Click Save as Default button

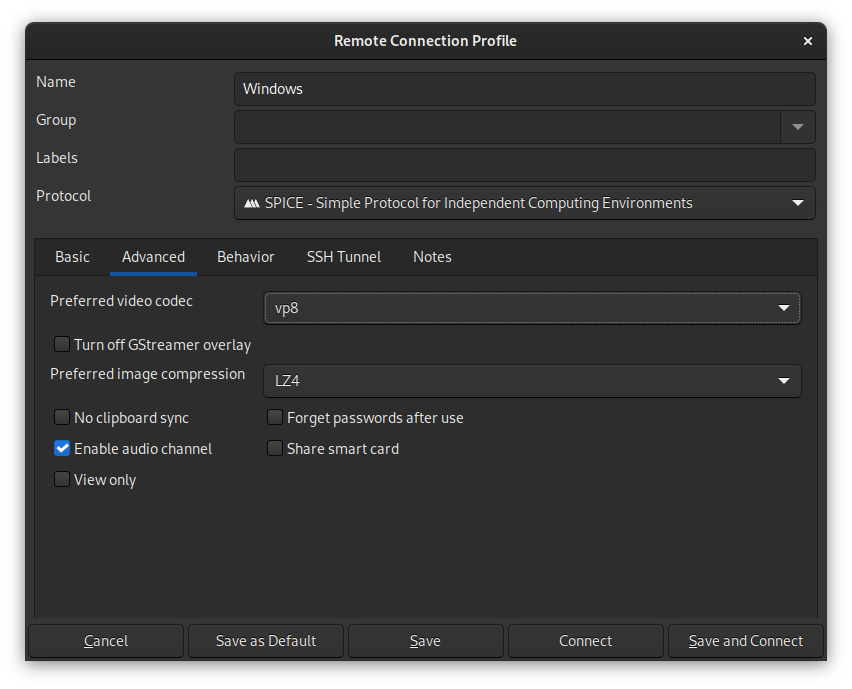pos(266,641)
